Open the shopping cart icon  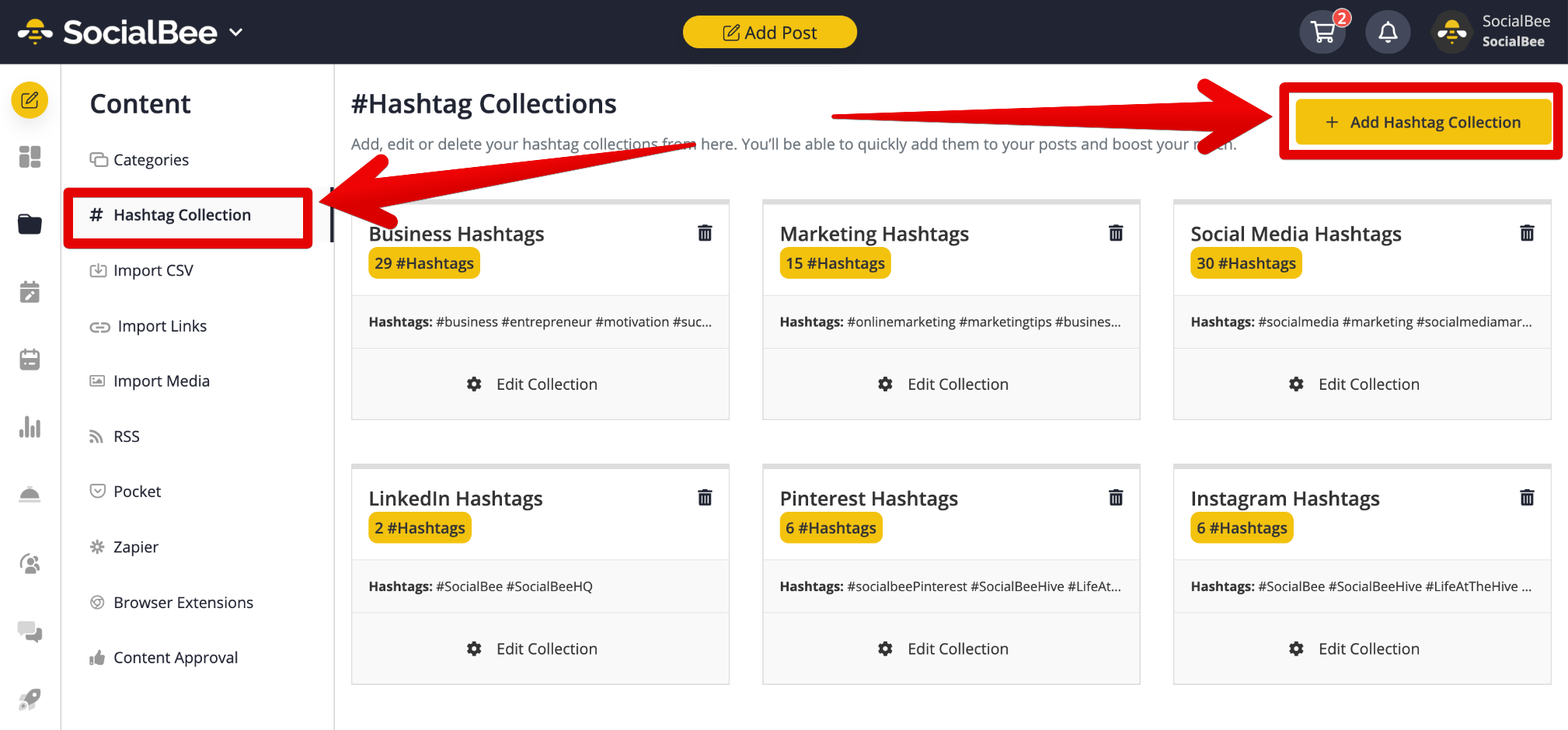[x=1322, y=33]
